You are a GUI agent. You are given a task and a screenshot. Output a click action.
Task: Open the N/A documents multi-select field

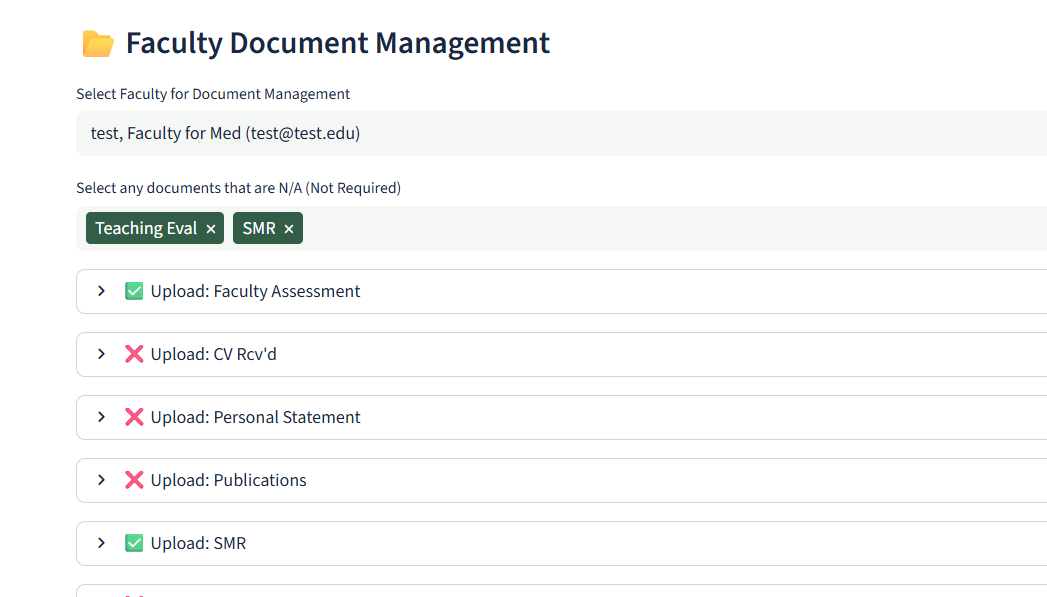tap(600, 228)
